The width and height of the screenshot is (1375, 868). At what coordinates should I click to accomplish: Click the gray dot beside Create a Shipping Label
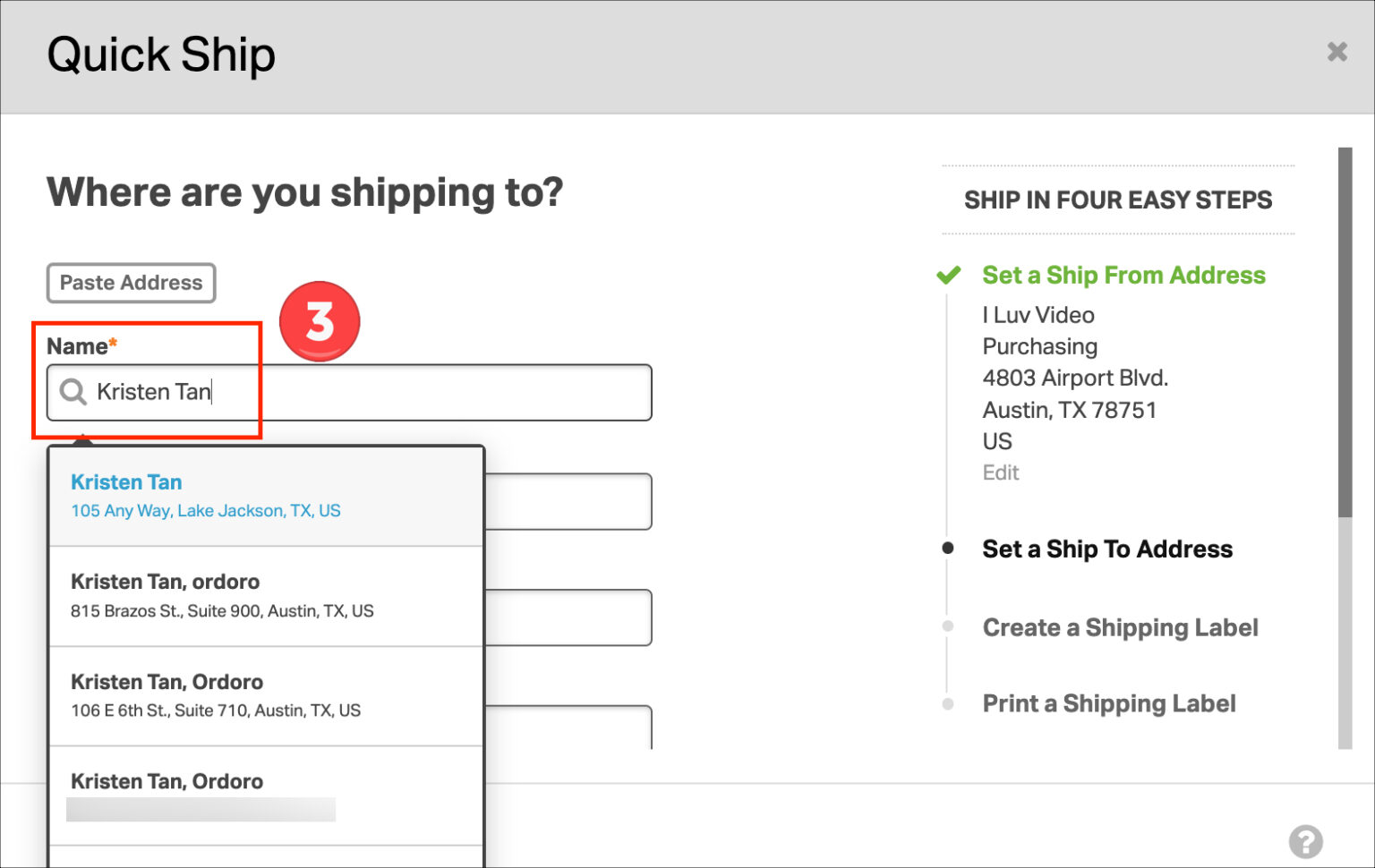coord(948,628)
